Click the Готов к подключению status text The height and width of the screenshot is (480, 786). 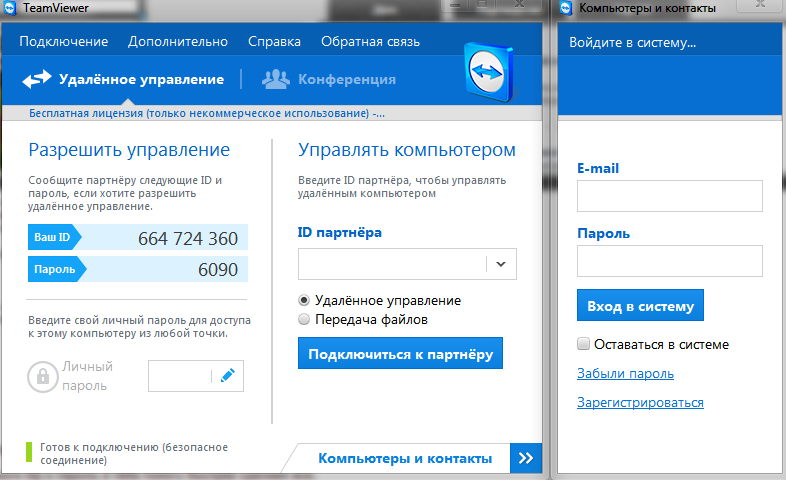tap(134, 453)
